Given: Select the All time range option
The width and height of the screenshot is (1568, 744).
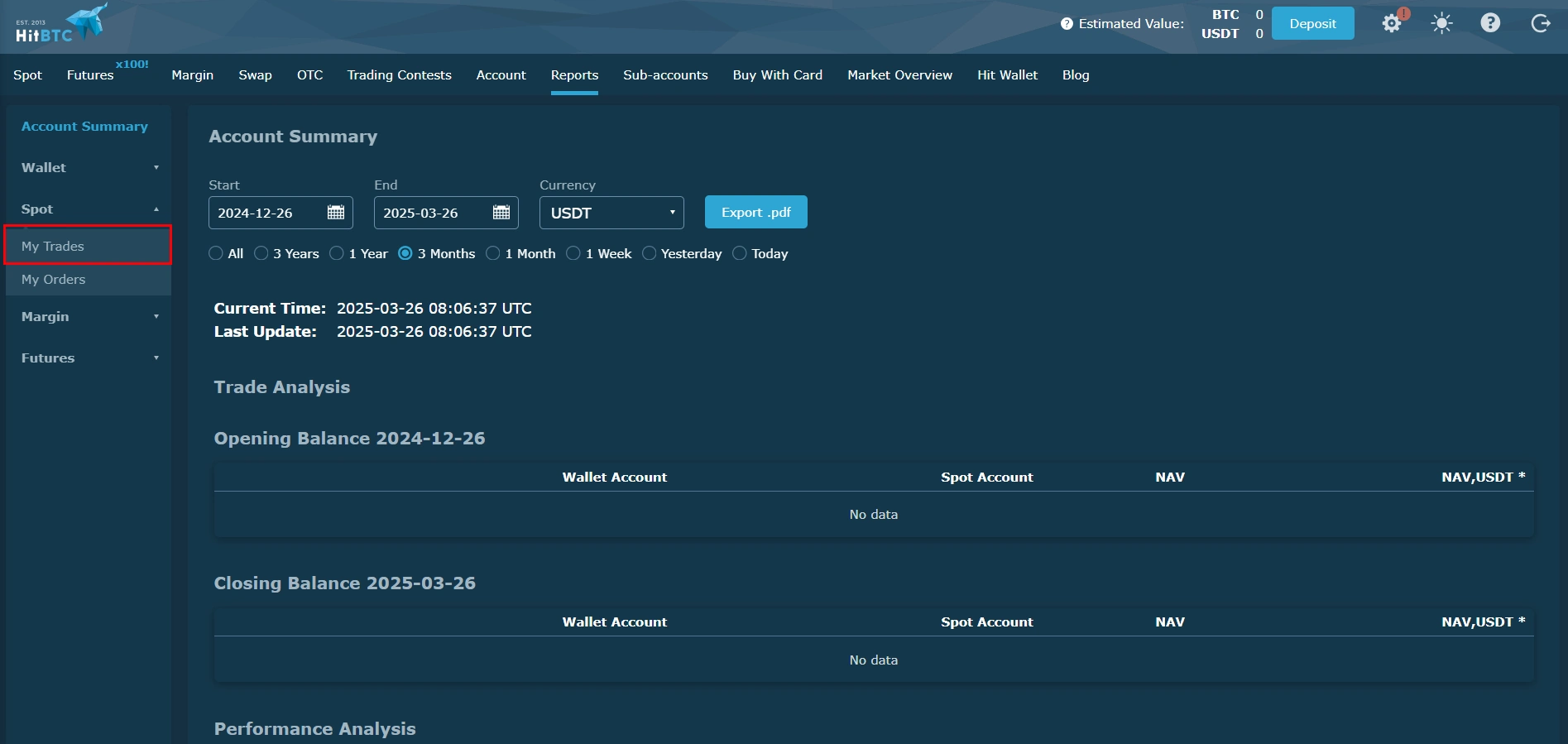Looking at the screenshot, I should pyautogui.click(x=216, y=254).
